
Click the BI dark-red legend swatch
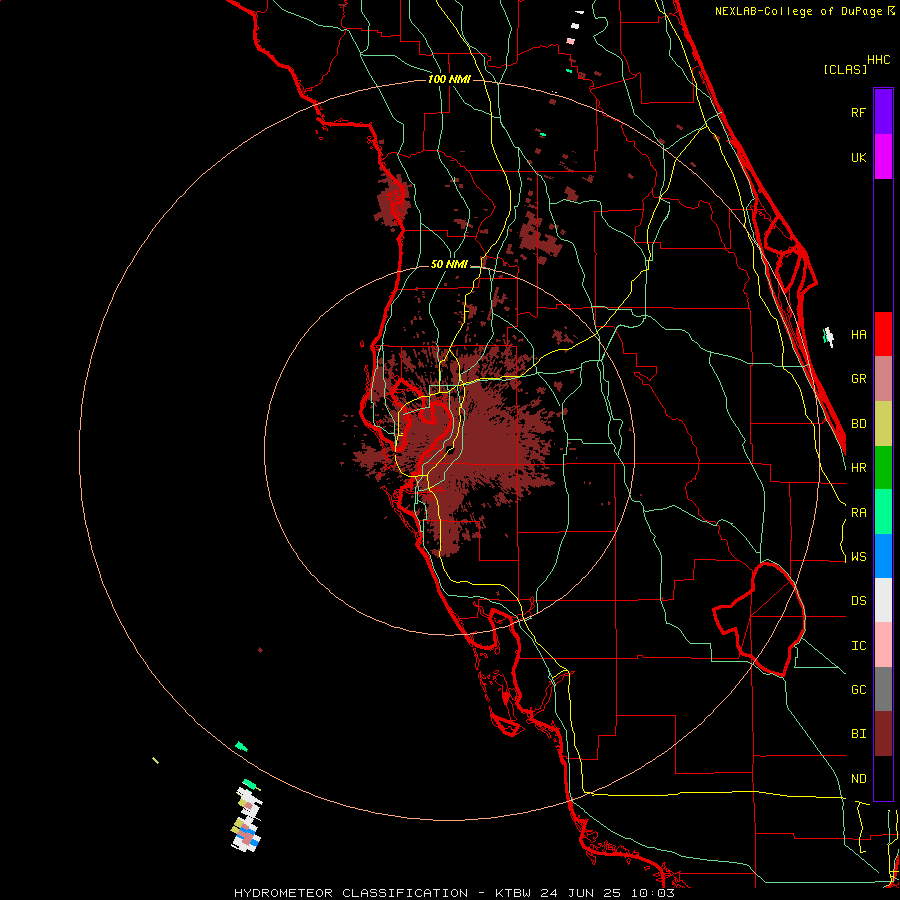pos(883,734)
